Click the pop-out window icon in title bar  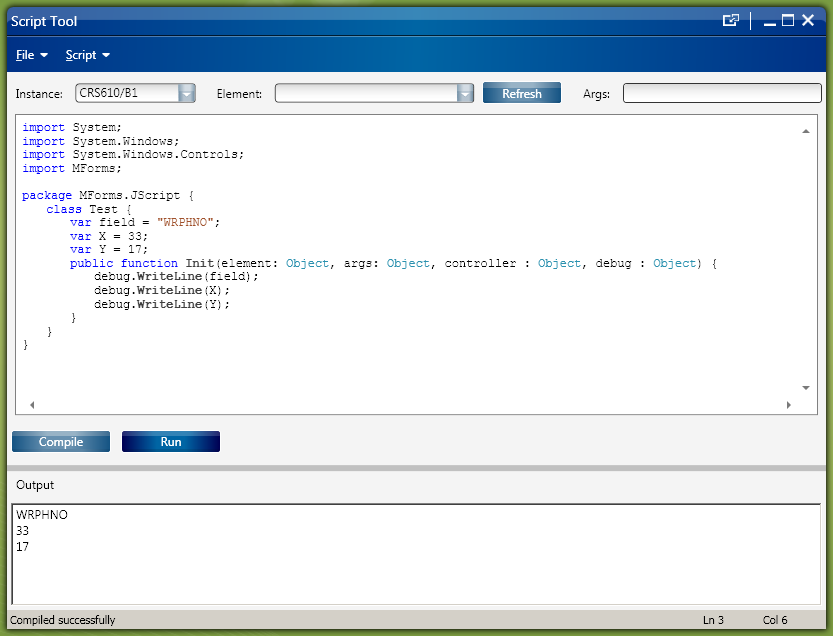731,20
